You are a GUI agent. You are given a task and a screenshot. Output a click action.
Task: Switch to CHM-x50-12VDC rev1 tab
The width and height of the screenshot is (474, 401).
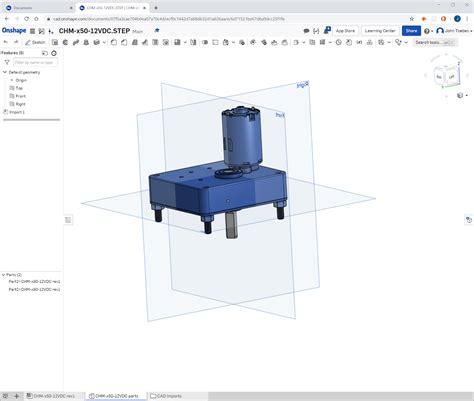point(54,396)
